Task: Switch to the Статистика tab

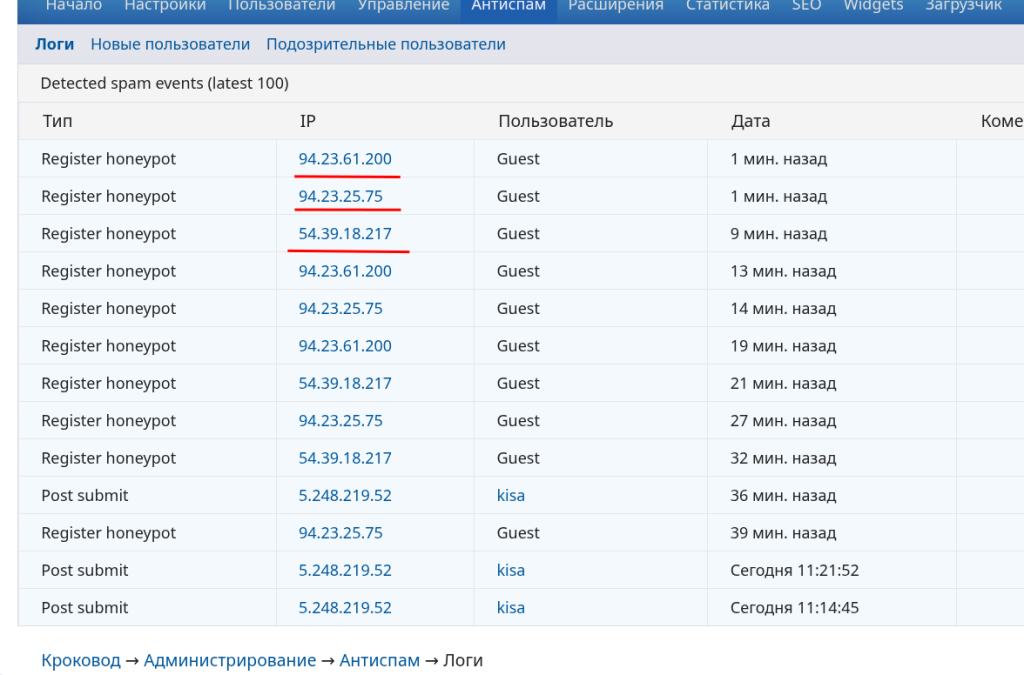Action: click(x=727, y=6)
